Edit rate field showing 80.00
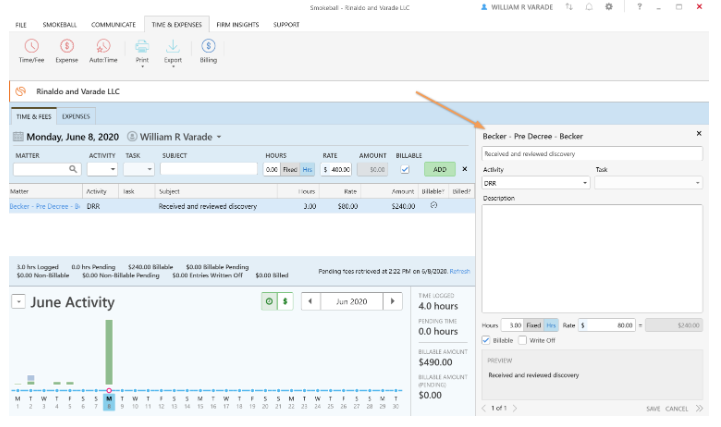 click(x=607, y=325)
